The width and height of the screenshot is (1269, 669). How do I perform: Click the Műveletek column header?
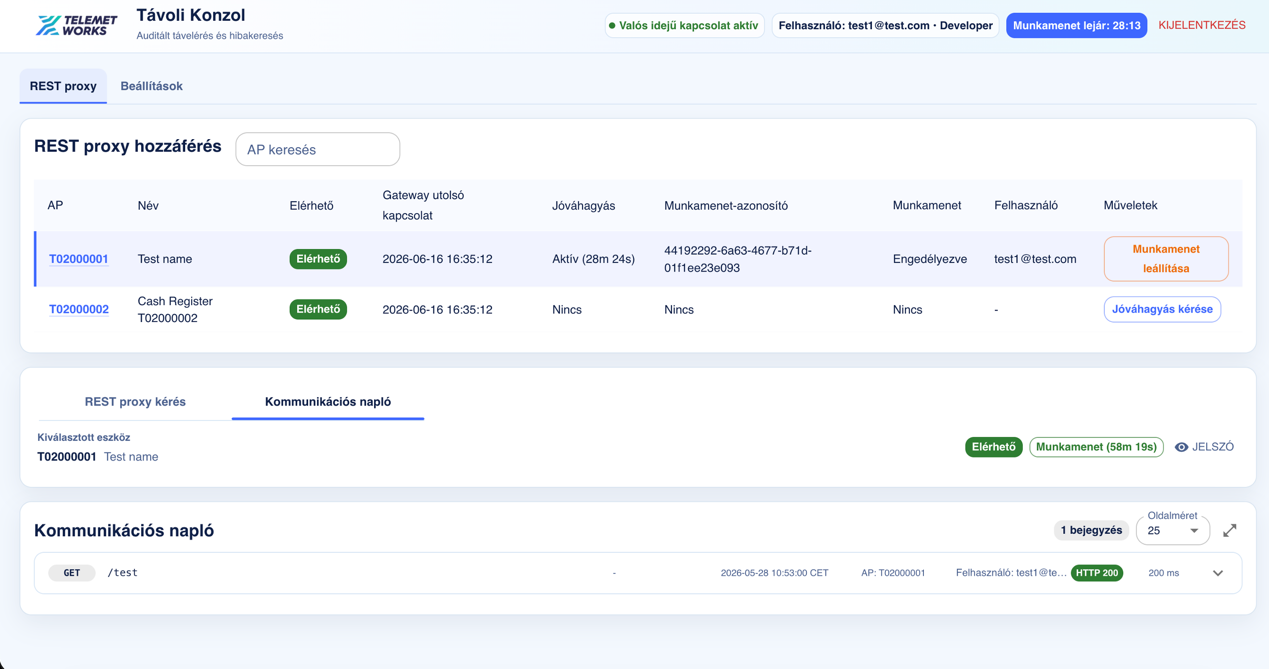point(1130,205)
